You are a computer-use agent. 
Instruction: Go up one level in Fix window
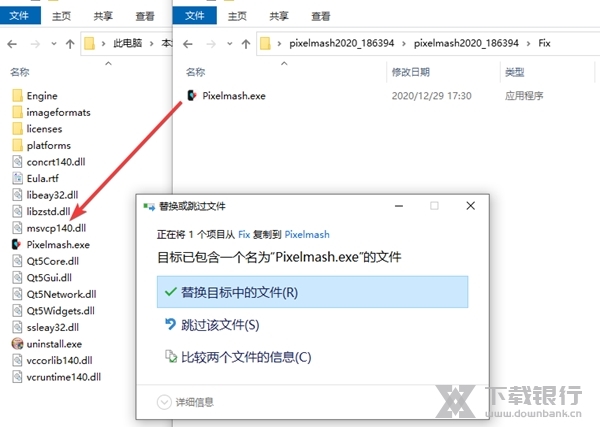246,44
